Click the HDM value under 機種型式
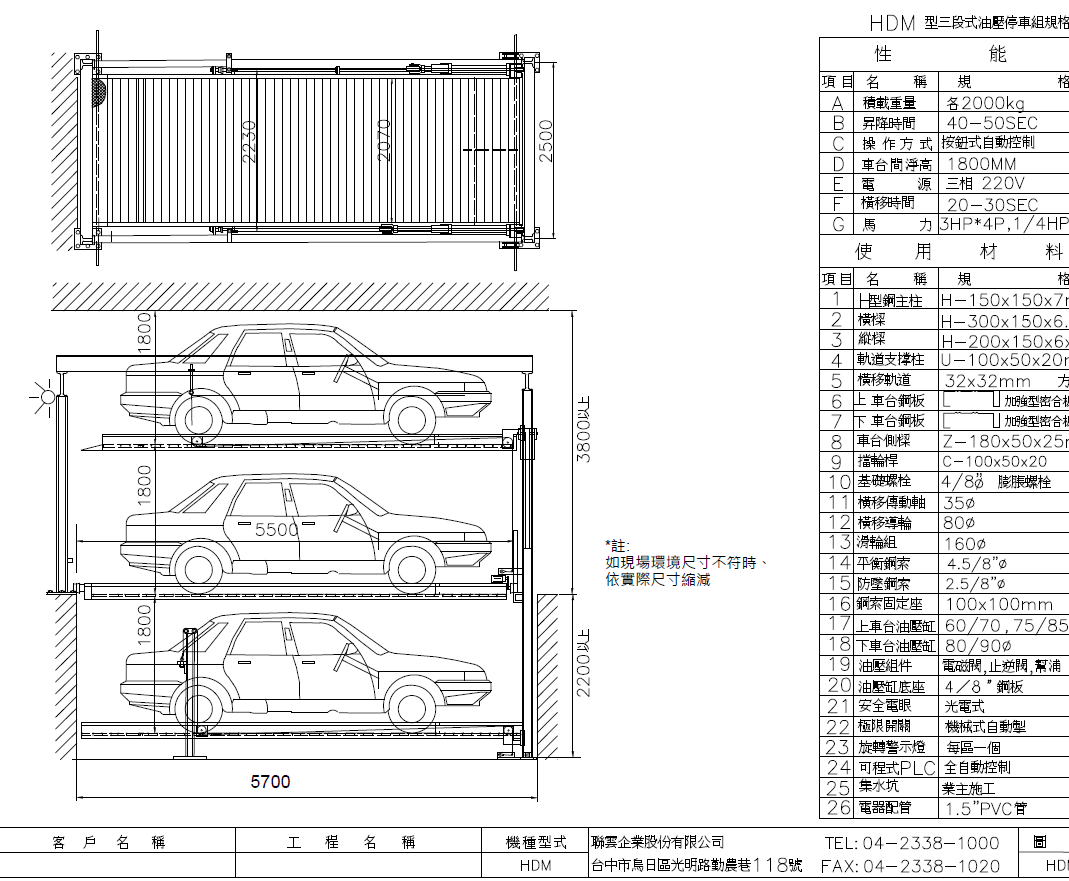The image size is (1069, 881). pos(536,866)
